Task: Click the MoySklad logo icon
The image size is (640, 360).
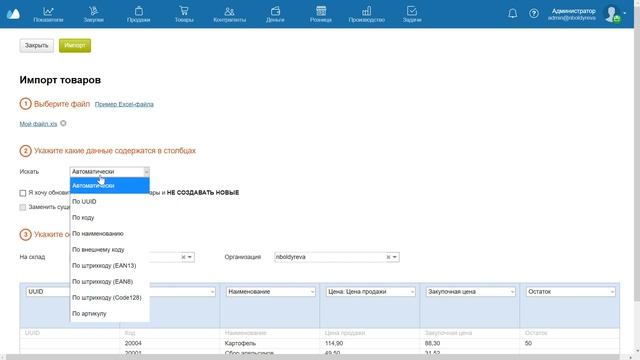Action: point(13,14)
